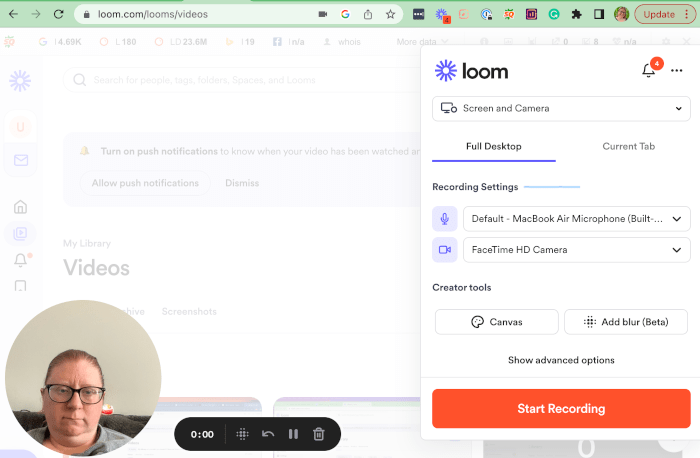Open the Grammarly extension icon
The width and height of the screenshot is (700, 458).
[554, 14]
